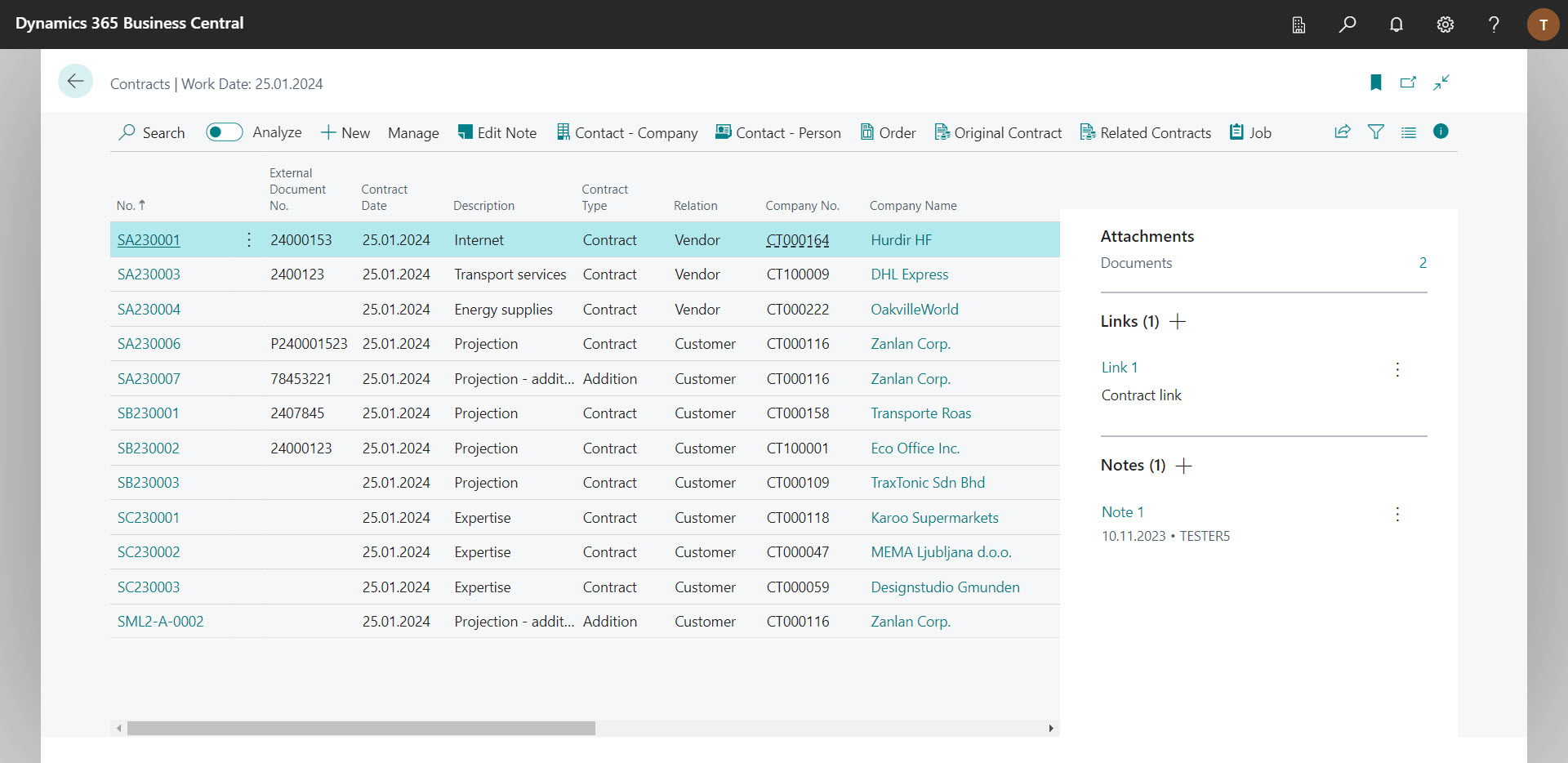Click the filter funnel icon
1568x763 pixels.
[1375, 132]
